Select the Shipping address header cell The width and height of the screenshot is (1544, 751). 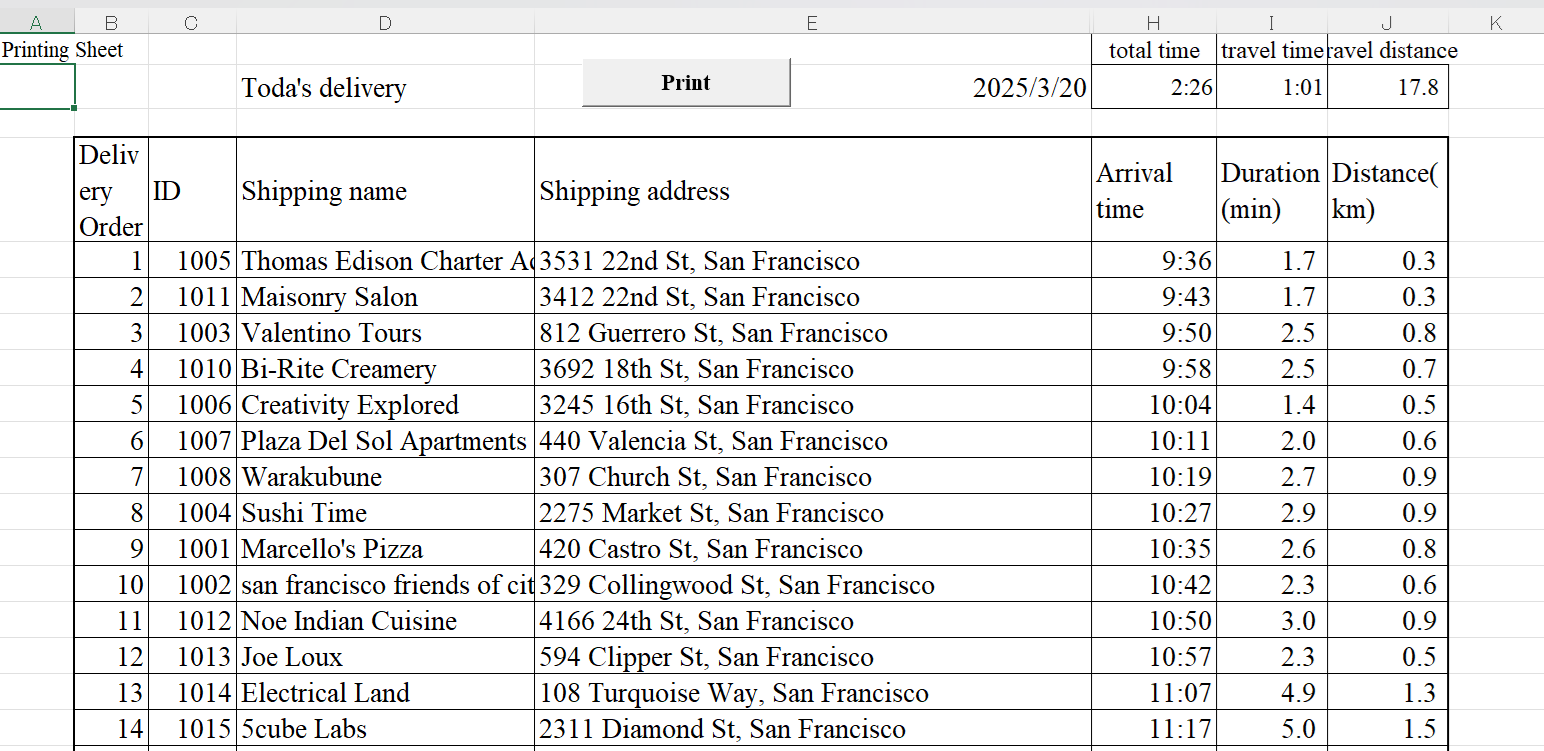point(812,191)
